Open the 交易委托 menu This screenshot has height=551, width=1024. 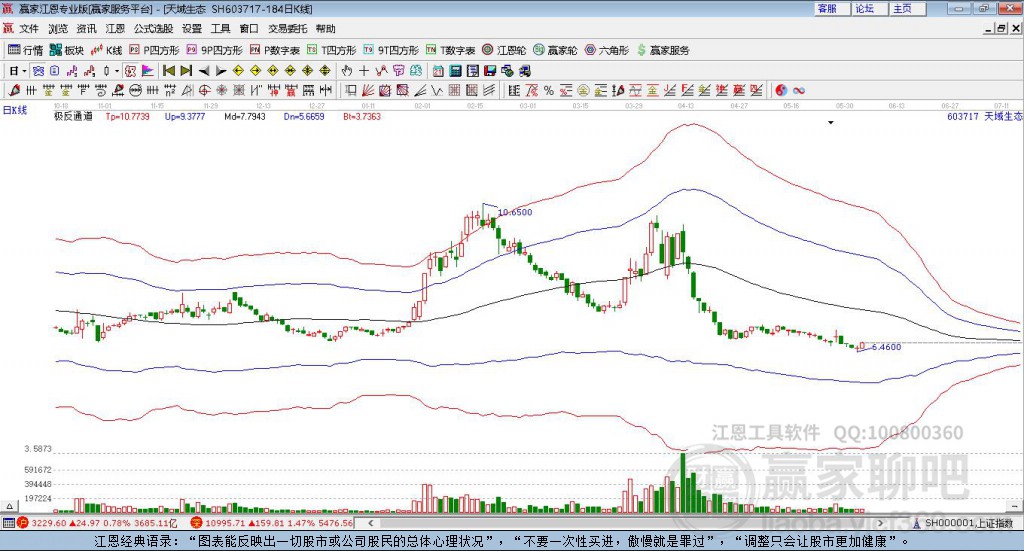[287, 29]
